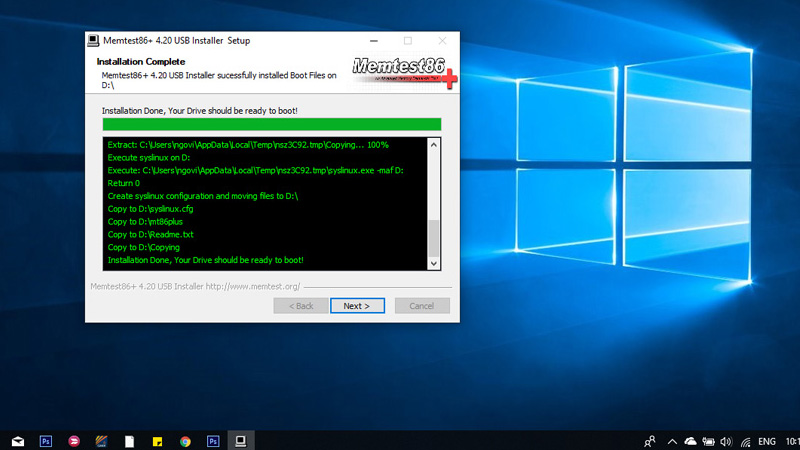Open the red round app in taskbar

(74, 441)
